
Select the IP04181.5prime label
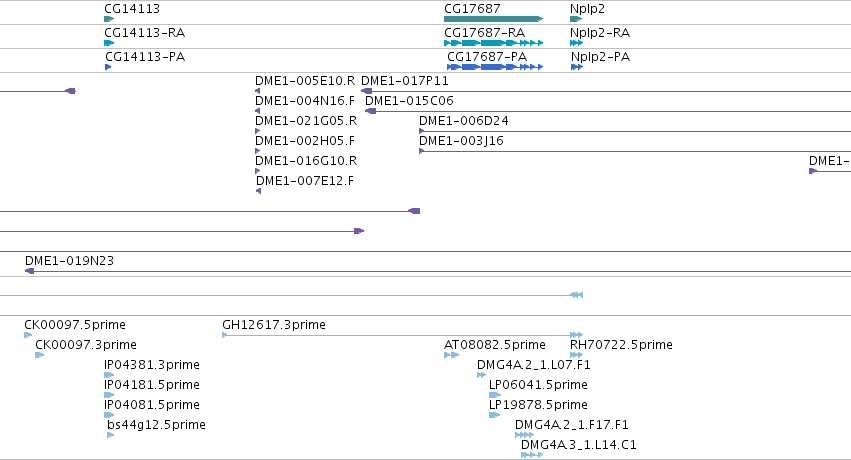point(152,385)
